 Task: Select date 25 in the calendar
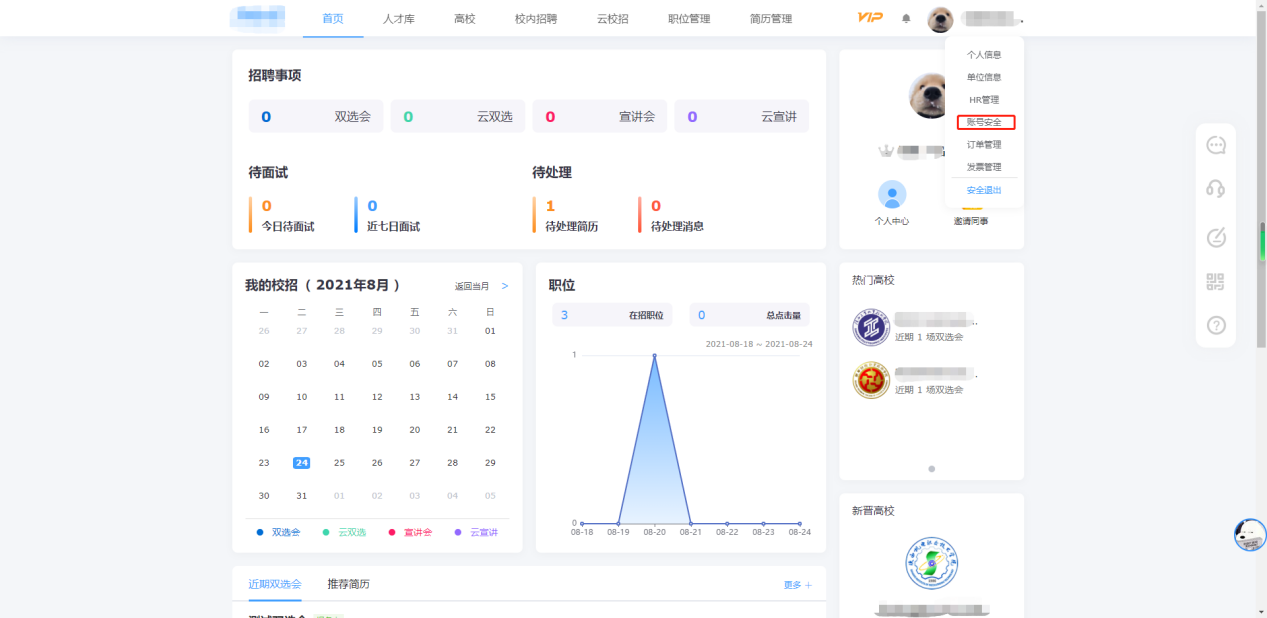[339, 463]
